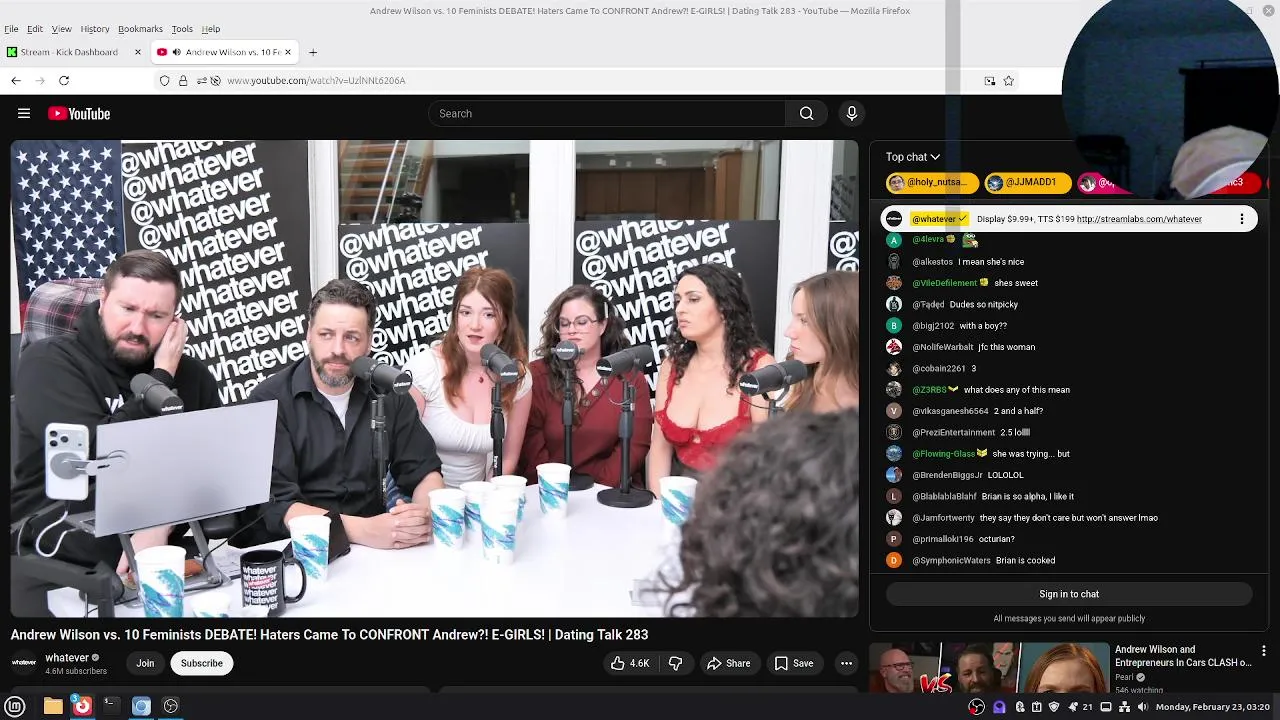
Task: Open the recommended video title 'Andrew Wilson and Entrepreneurs In Cars'
Action: tap(1183, 656)
